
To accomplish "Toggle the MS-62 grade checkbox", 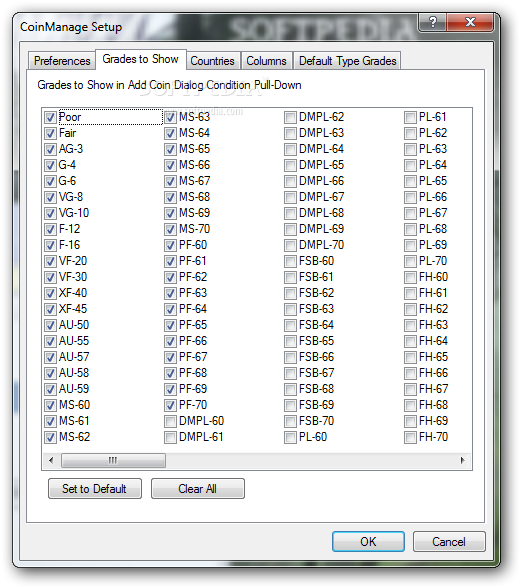I will [x=50, y=437].
